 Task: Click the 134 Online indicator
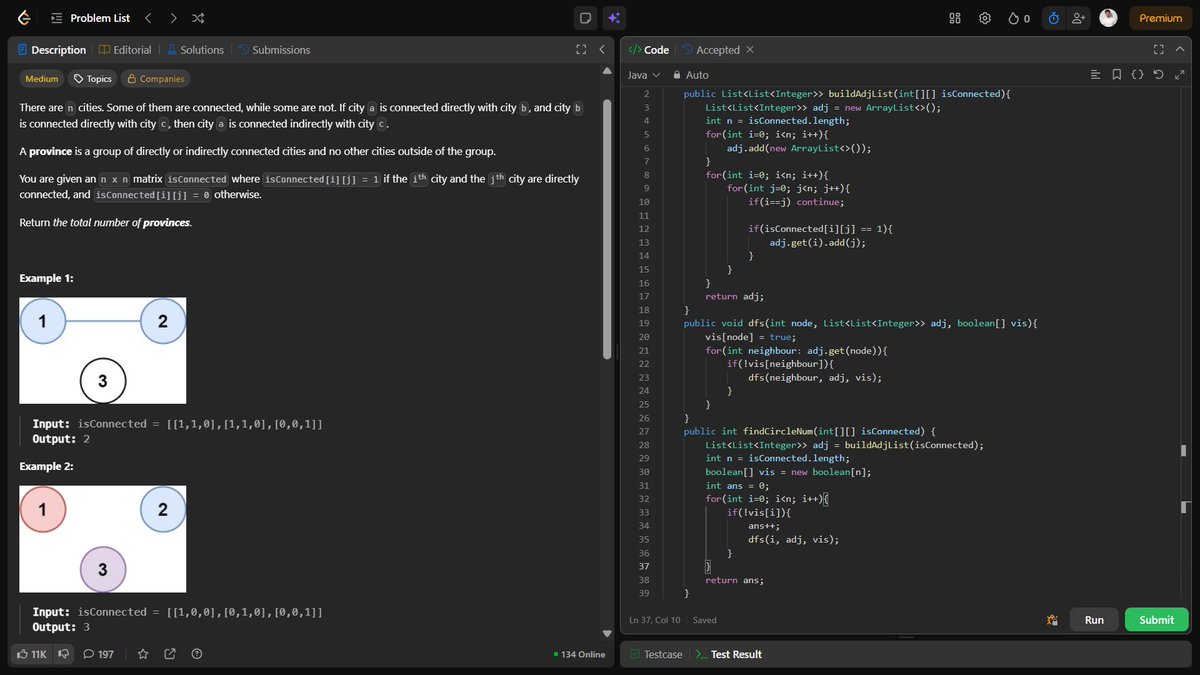point(579,654)
